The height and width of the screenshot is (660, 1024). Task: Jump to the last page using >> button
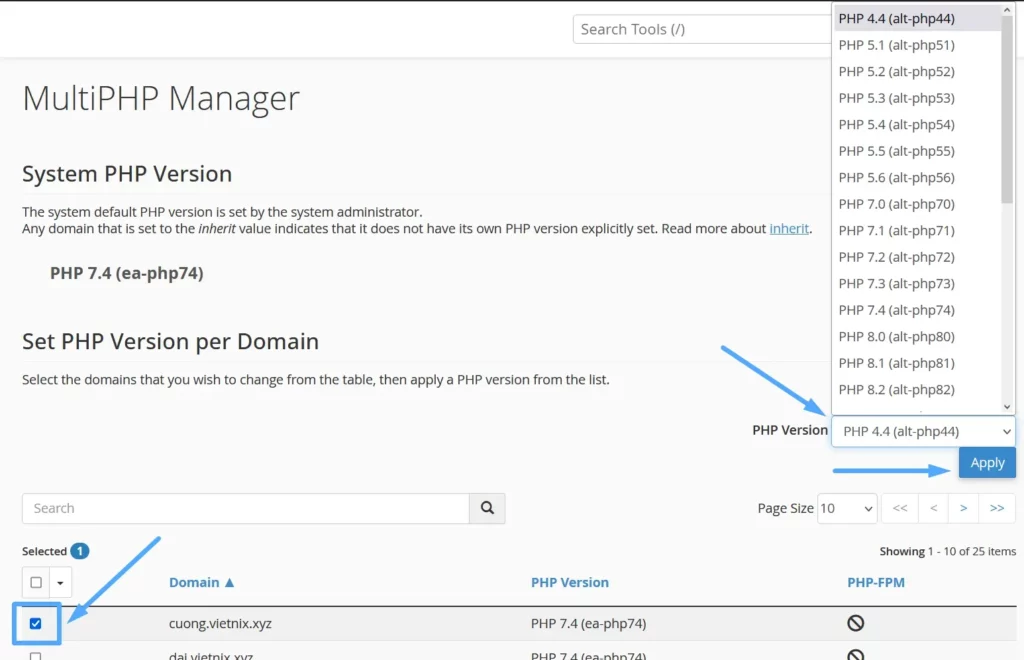coord(996,508)
